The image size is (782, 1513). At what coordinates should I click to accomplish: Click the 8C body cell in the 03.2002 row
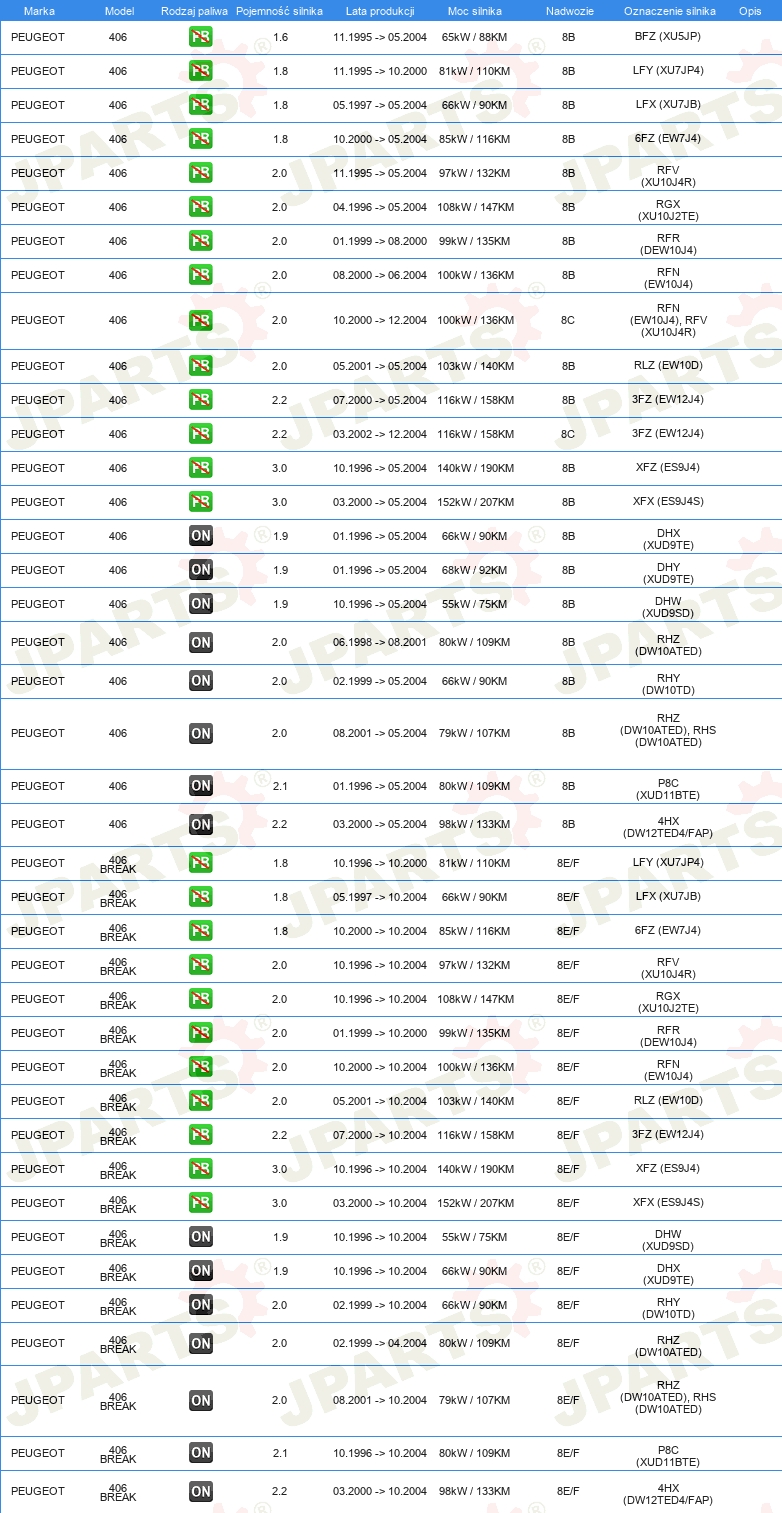coord(568,434)
